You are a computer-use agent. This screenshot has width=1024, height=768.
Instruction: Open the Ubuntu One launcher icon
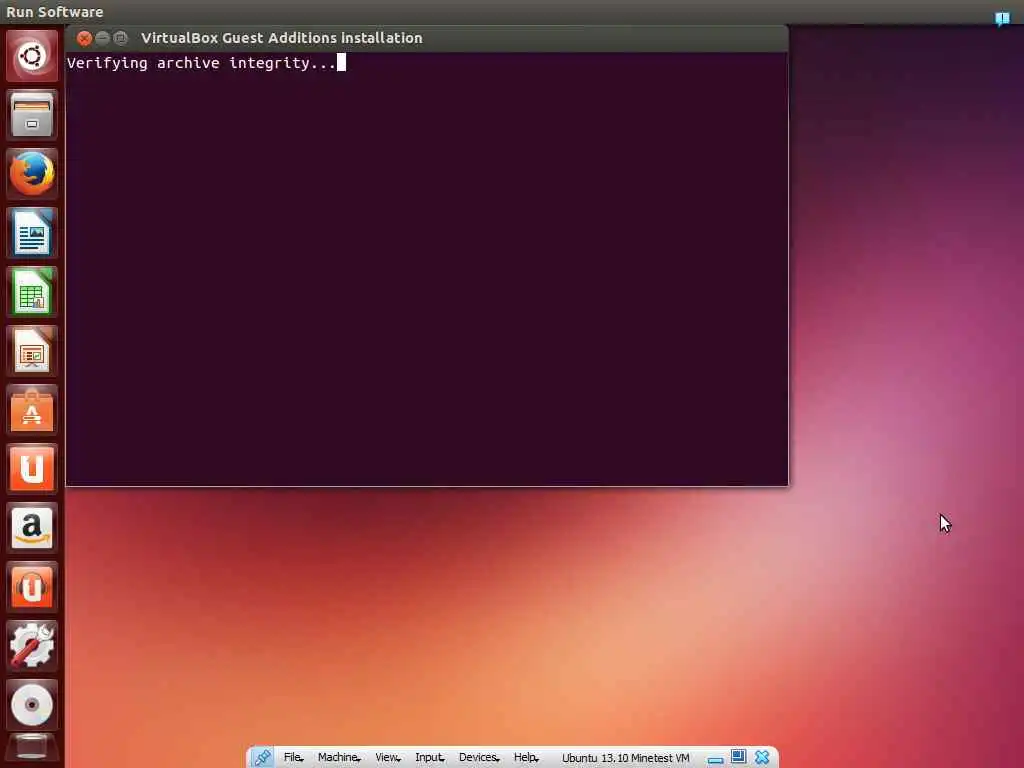point(32,469)
